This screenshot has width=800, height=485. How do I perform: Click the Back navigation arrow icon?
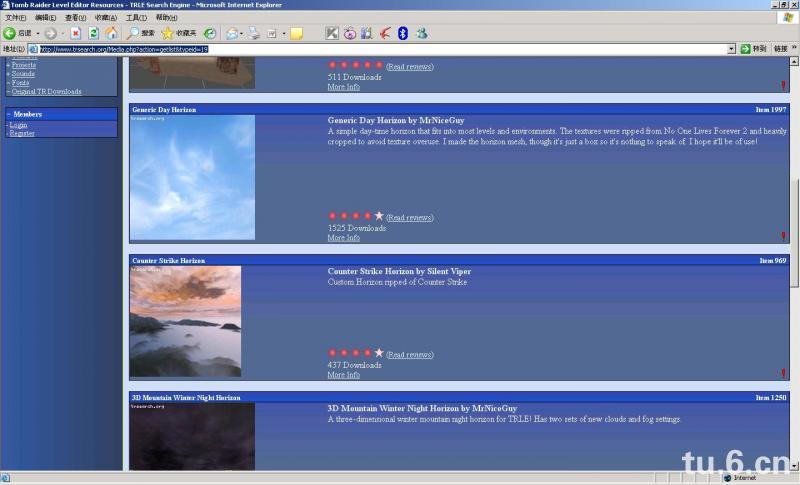tap(10, 33)
